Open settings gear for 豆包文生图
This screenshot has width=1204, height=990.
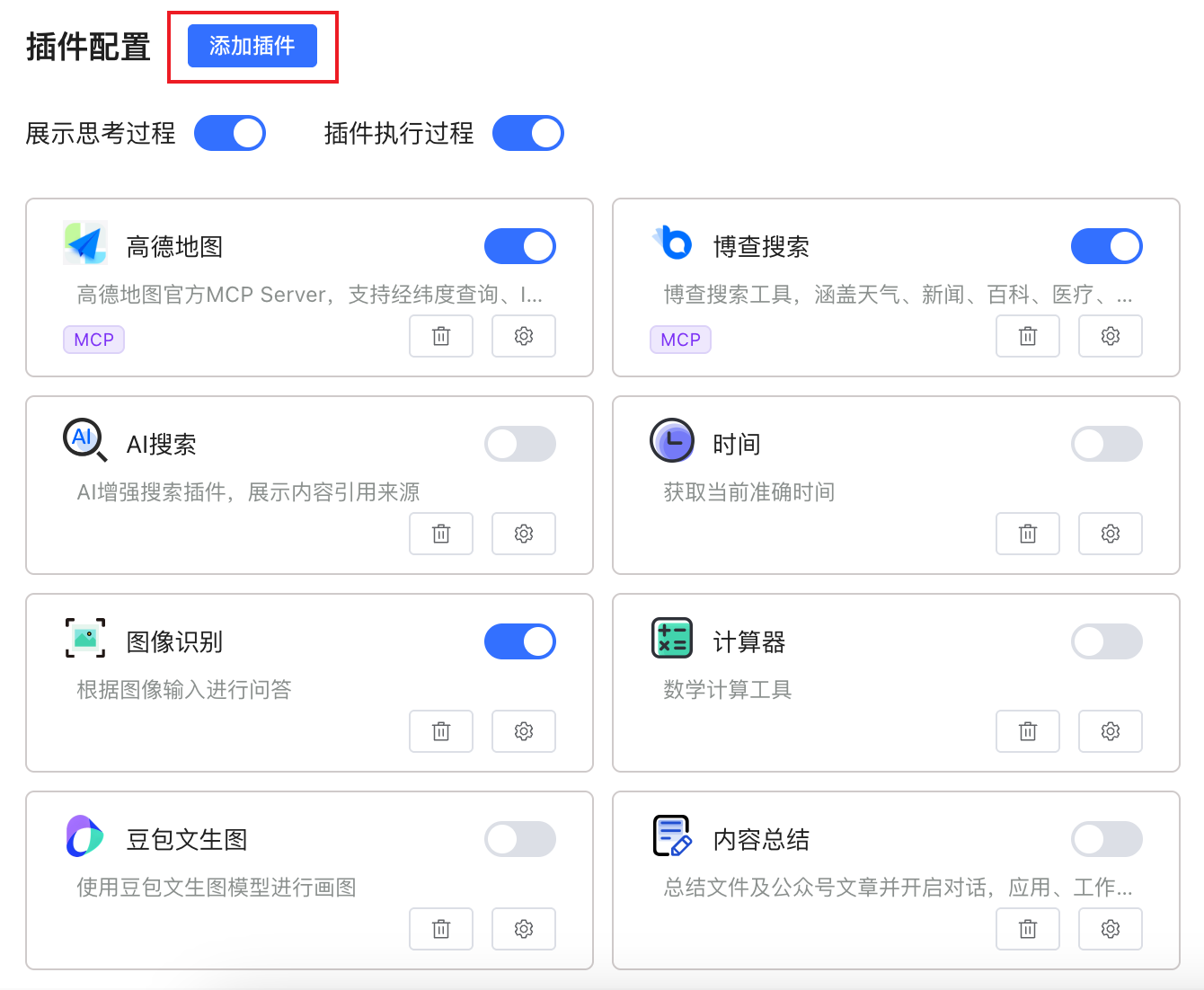[x=524, y=929]
